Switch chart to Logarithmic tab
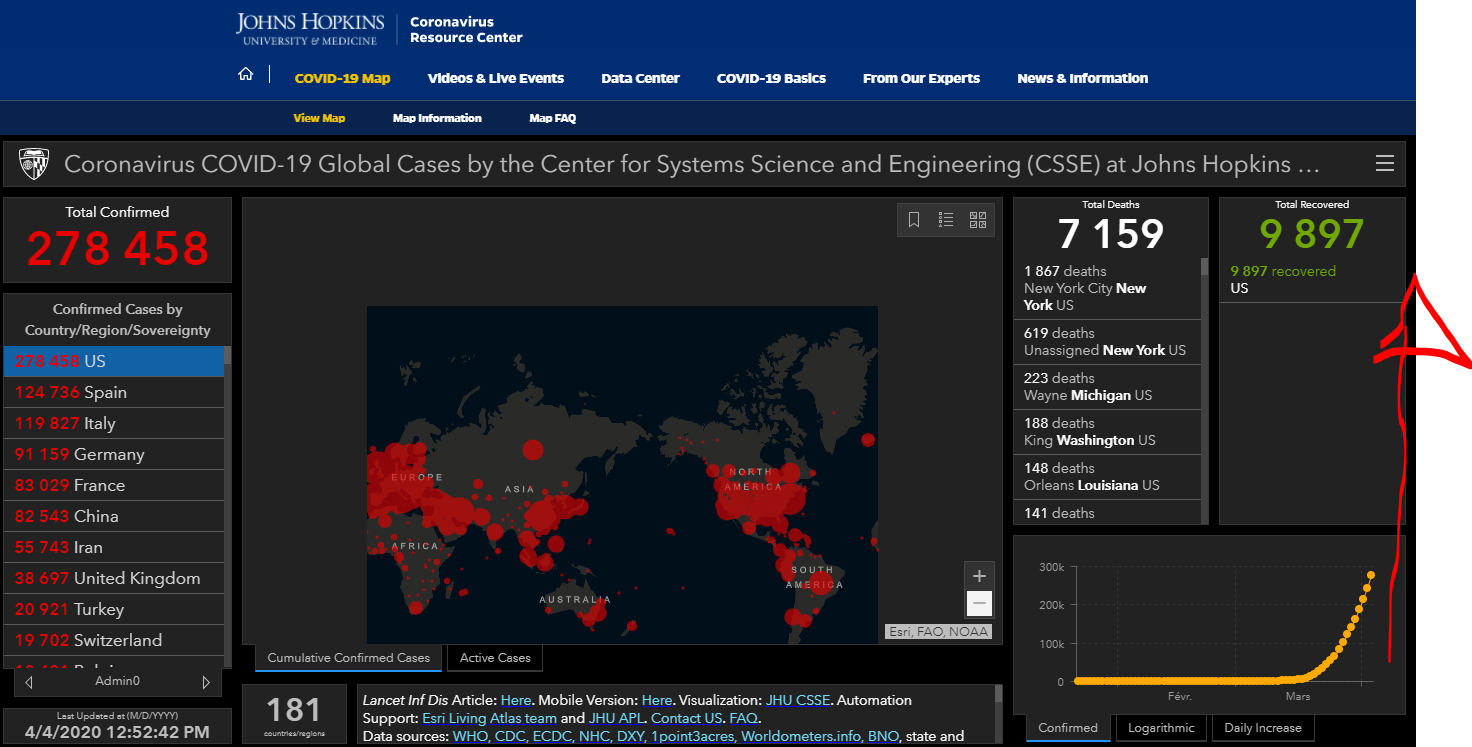The width and height of the screenshot is (1472, 747). coord(1162,728)
